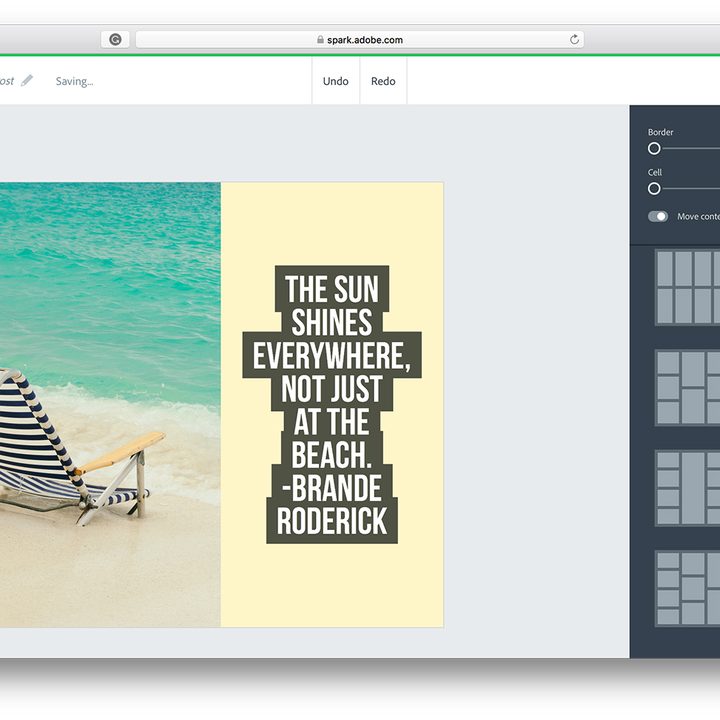Click the lock icon before spark.adobe.com
This screenshot has height=720, width=720.
coord(321,40)
